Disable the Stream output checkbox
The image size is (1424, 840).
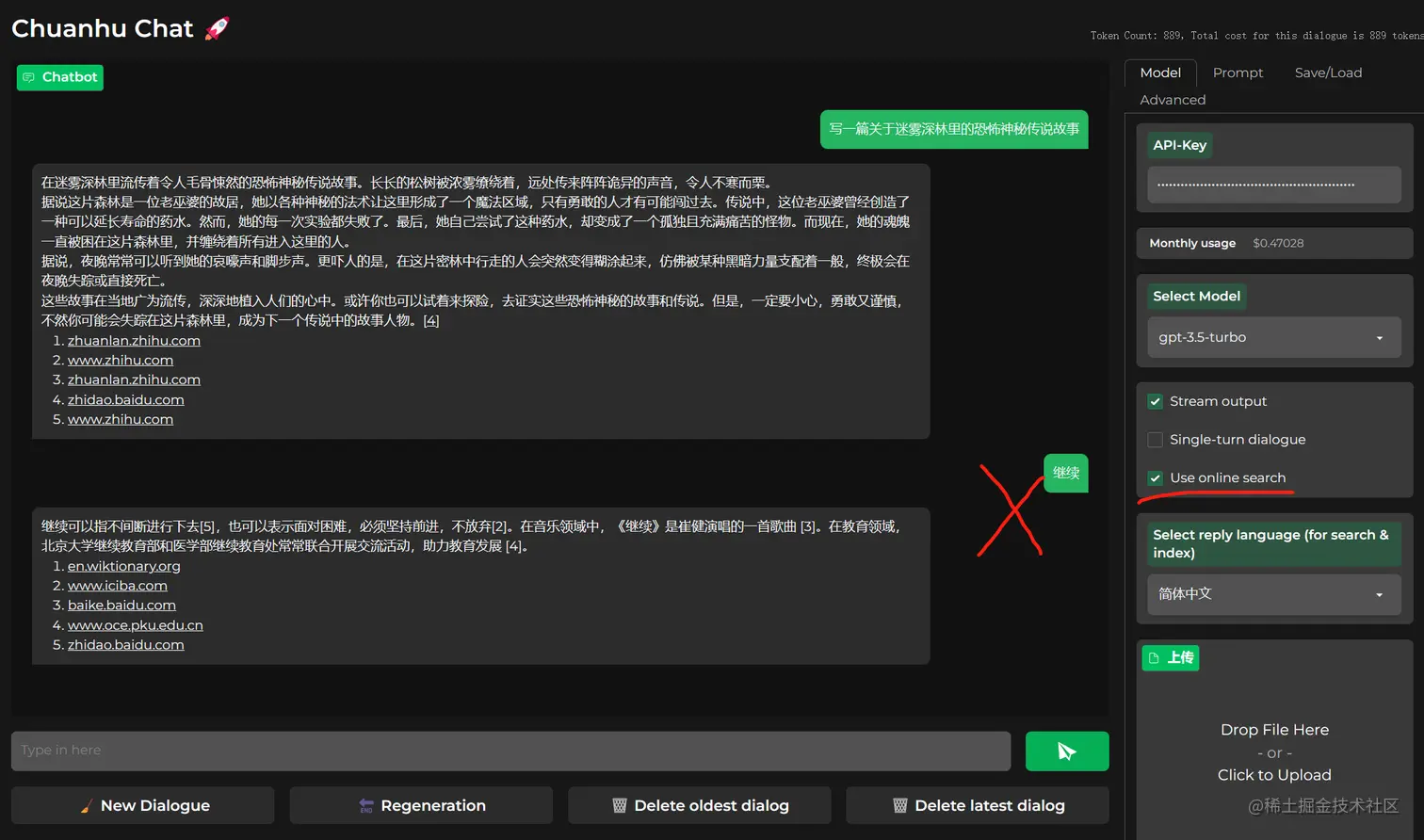1156,402
